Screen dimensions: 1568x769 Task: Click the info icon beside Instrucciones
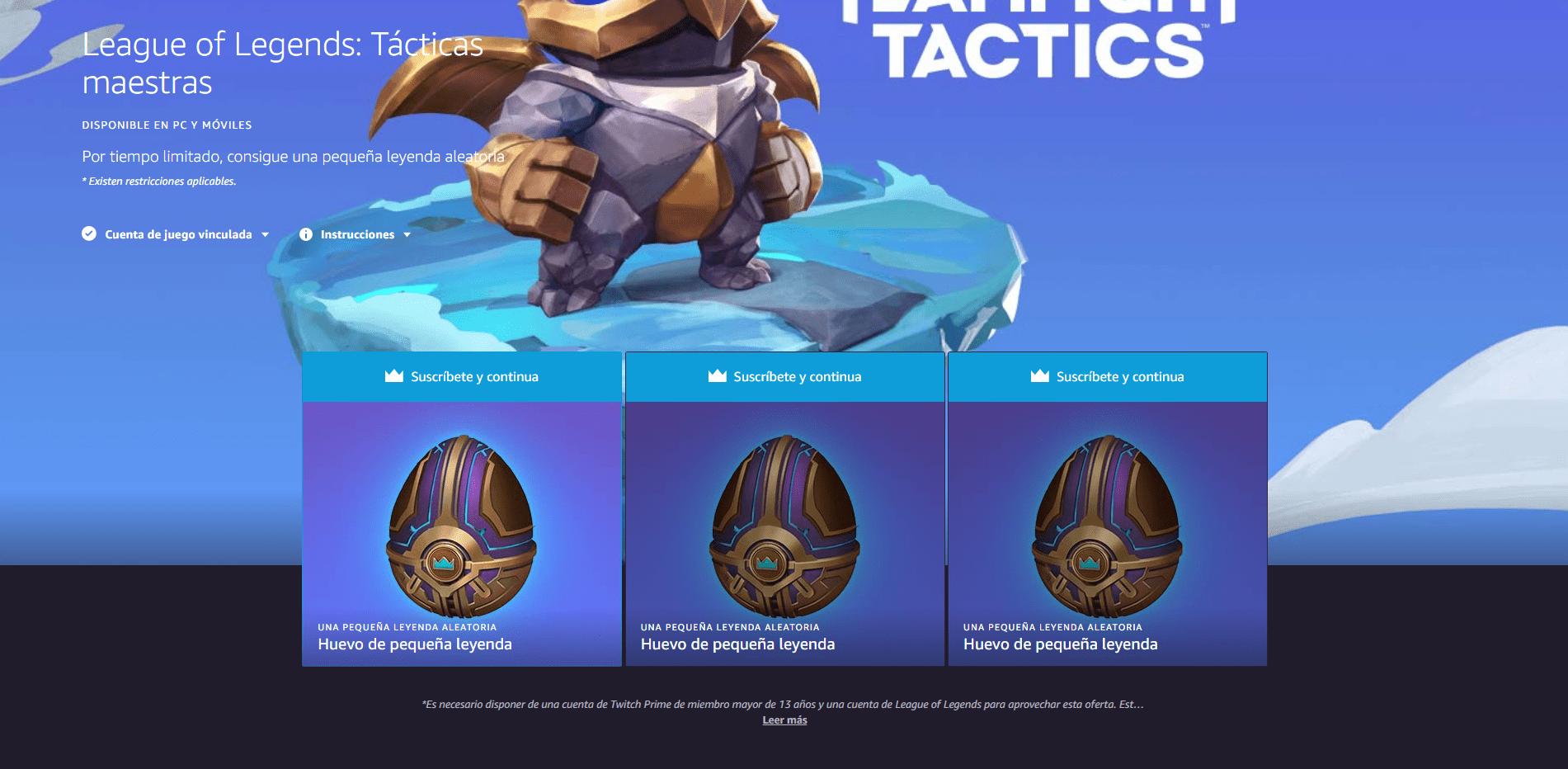[306, 234]
